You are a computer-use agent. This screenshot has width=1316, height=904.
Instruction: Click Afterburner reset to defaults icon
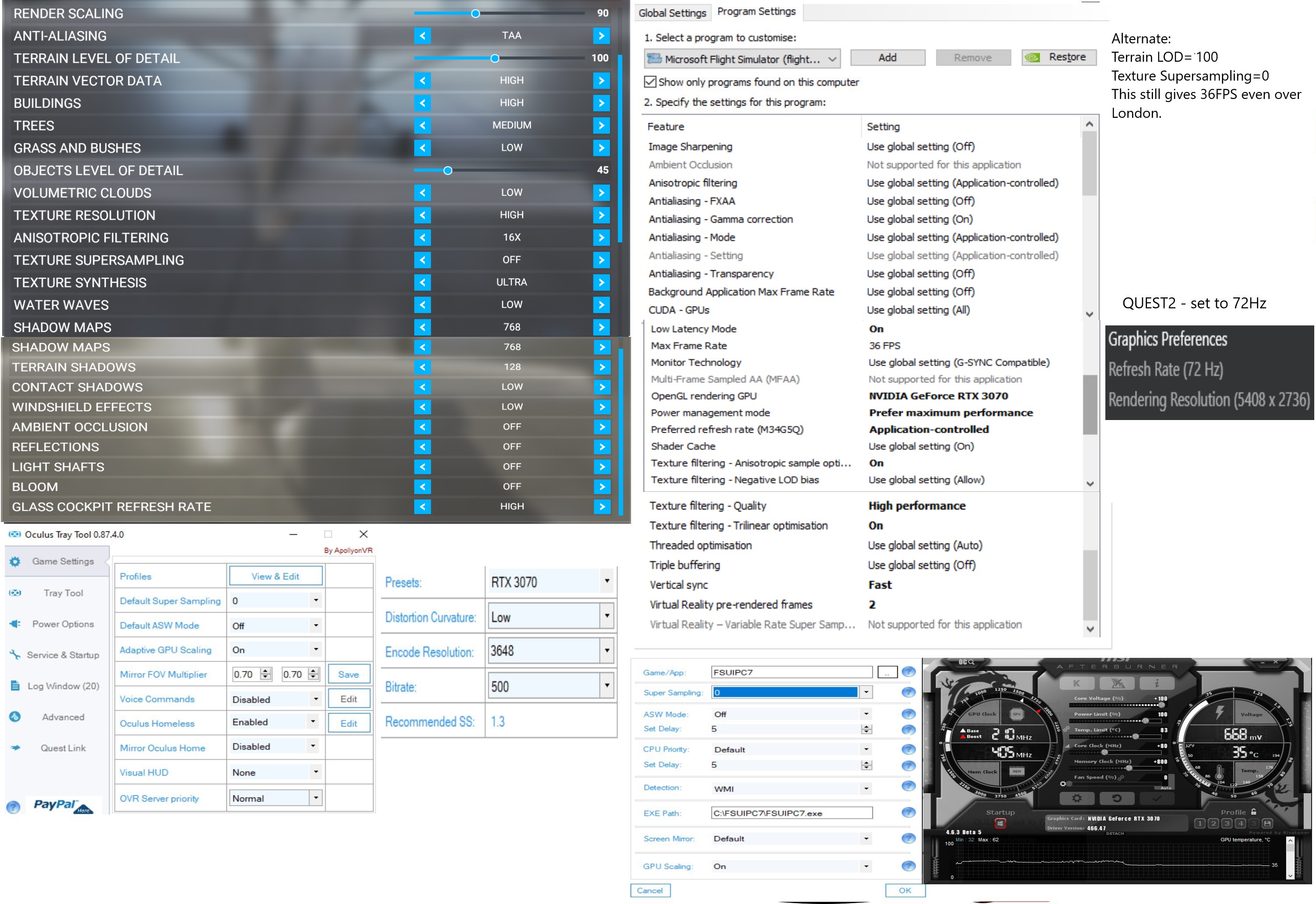click(1117, 798)
